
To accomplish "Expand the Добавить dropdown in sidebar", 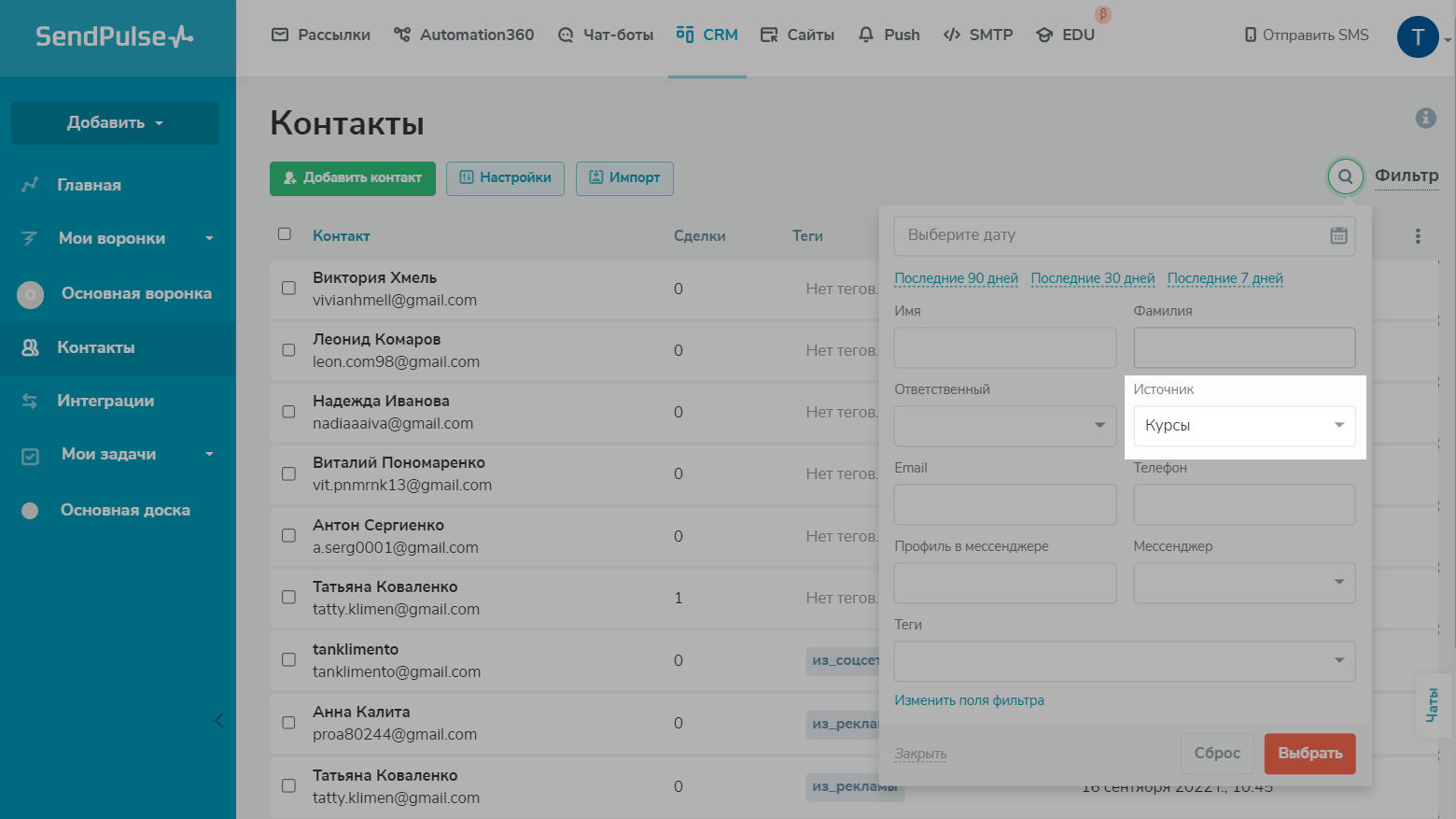I will click(115, 123).
